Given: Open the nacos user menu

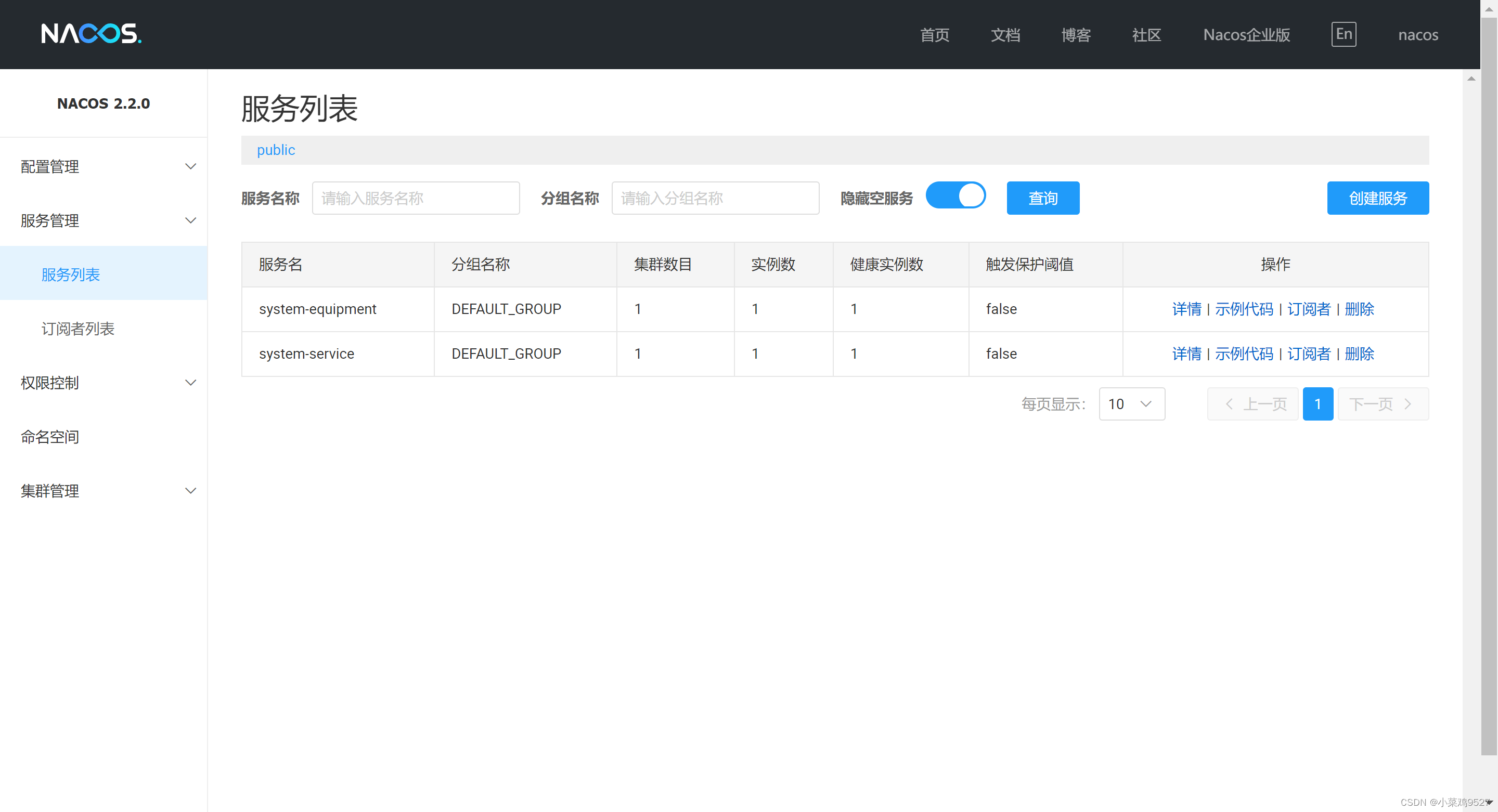Looking at the screenshot, I should (x=1418, y=35).
